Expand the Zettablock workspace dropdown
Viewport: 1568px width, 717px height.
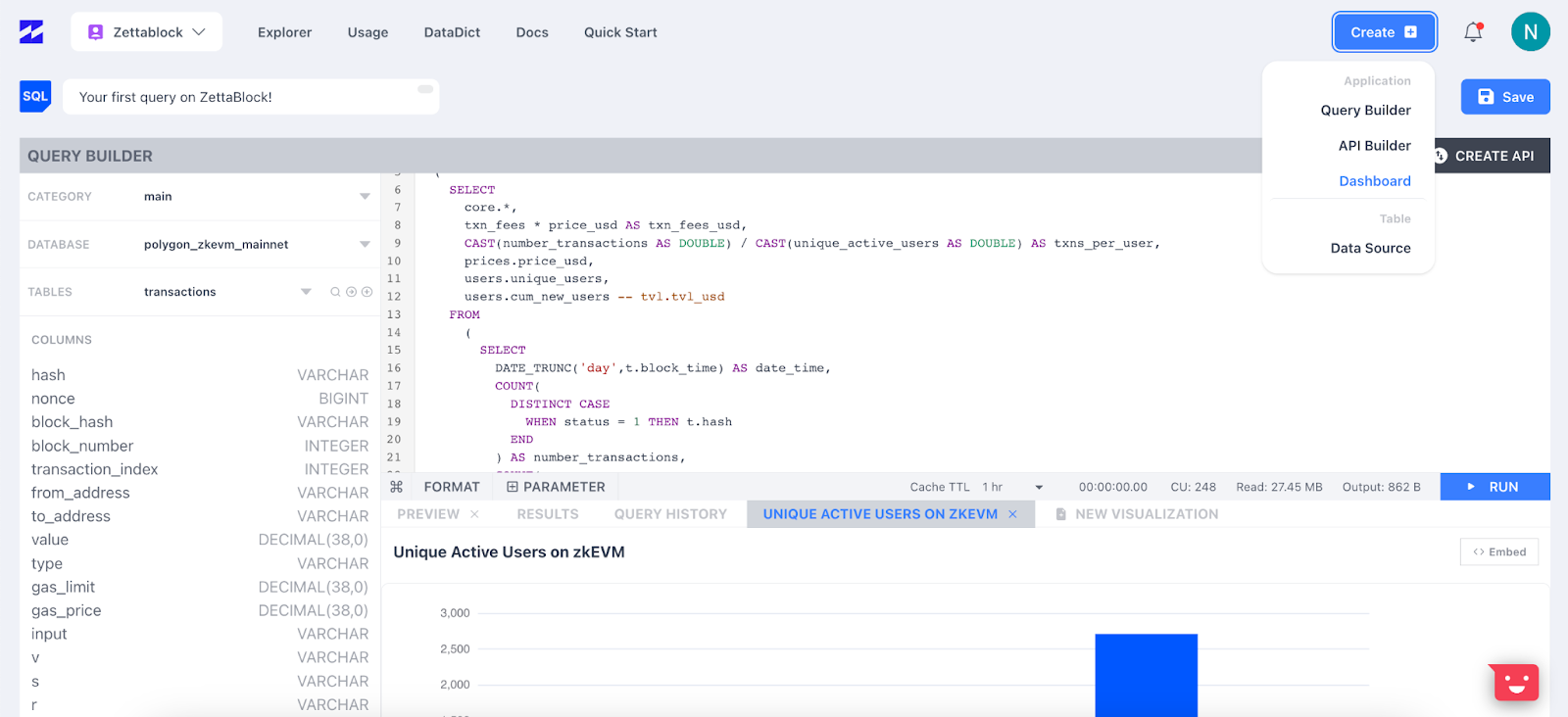point(198,32)
